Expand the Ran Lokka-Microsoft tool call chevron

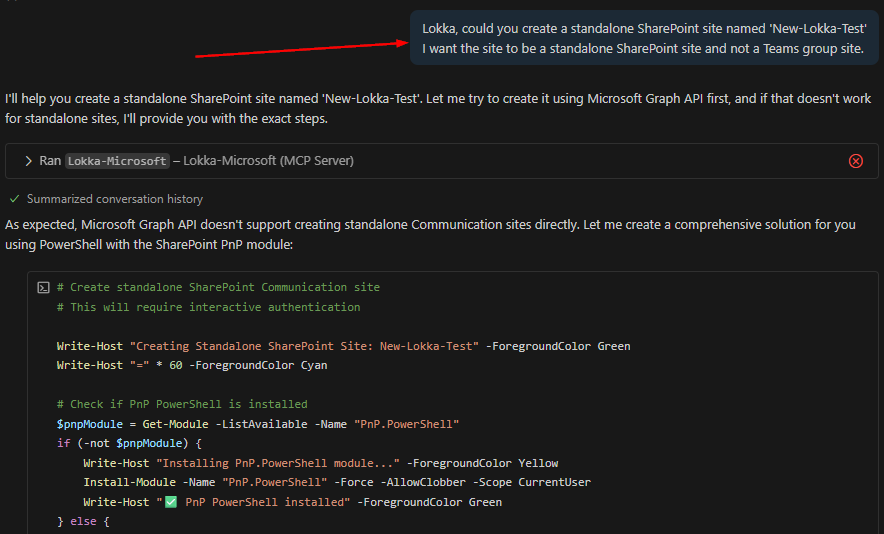[x=28, y=161]
